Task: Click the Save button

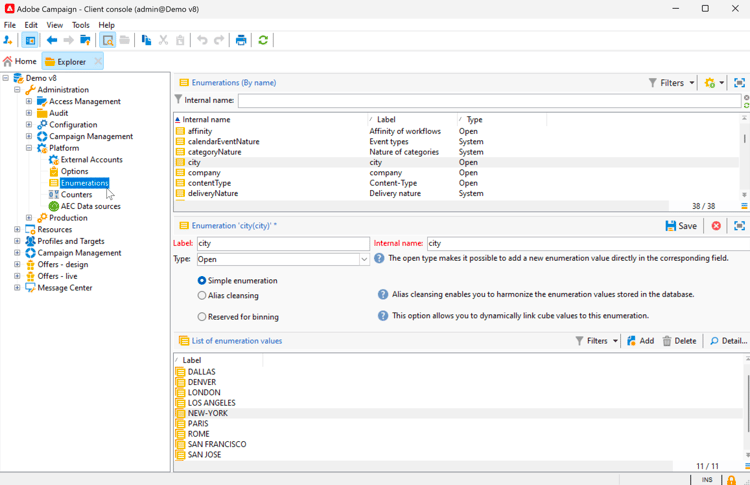Action: [x=681, y=226]
